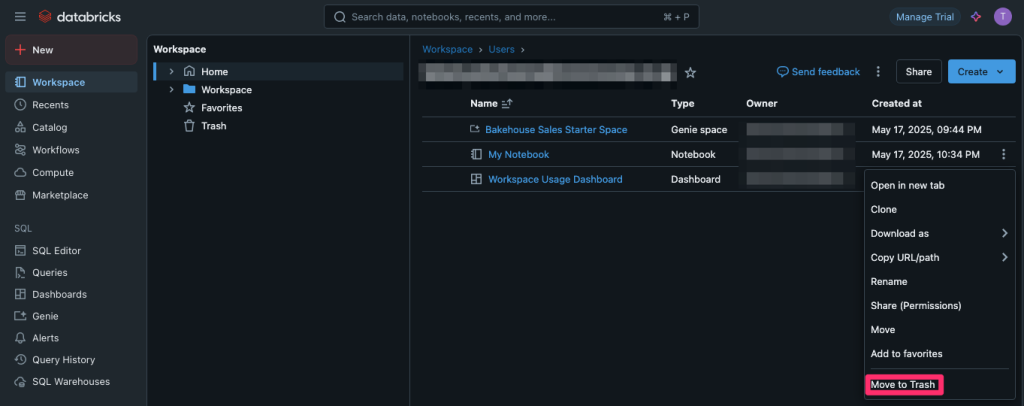Screen dimensions: 1024x406
Task: Click the Owner column header
Action: pyautogui.click(x=761, y=104)
